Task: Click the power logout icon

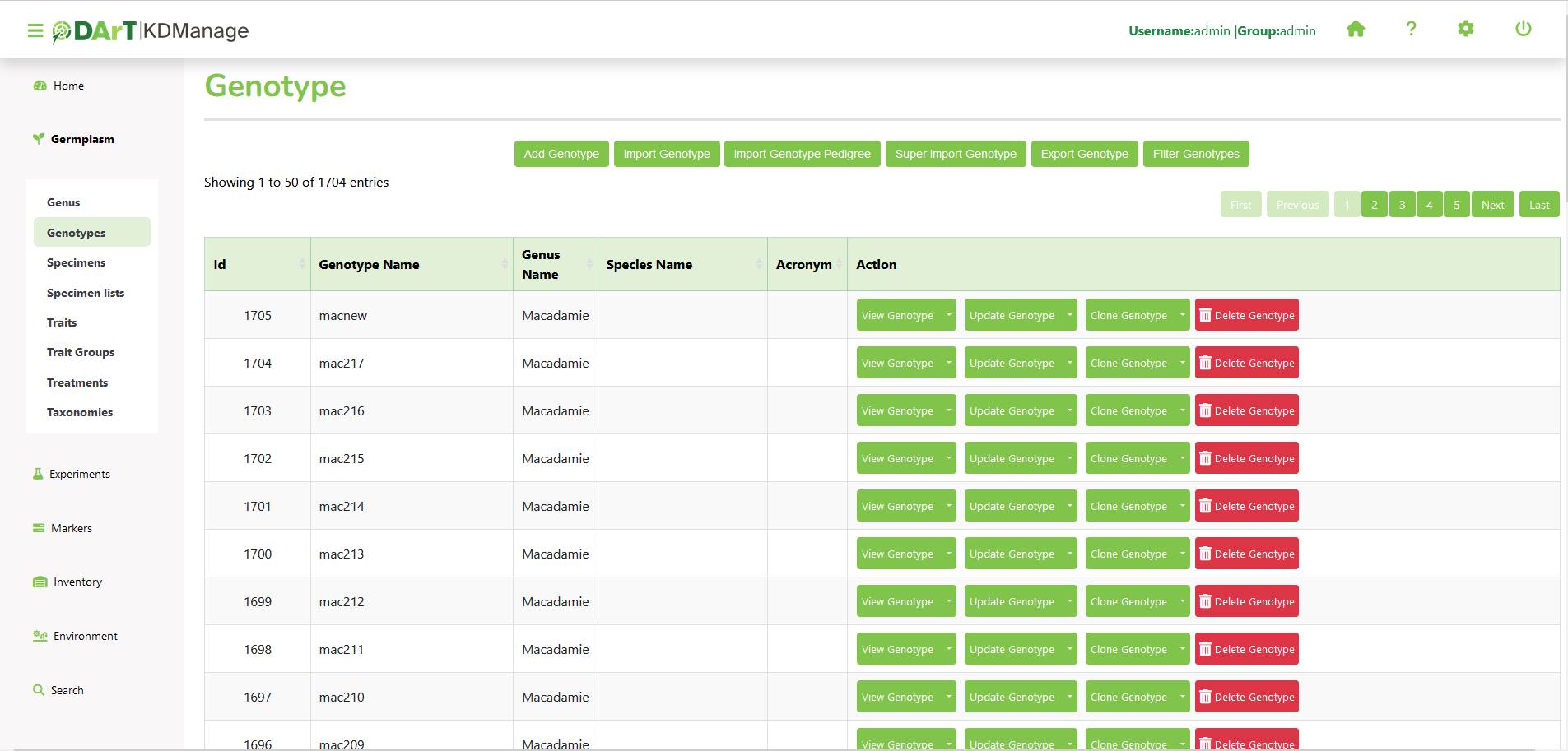Action: [x=1523, y=30]
